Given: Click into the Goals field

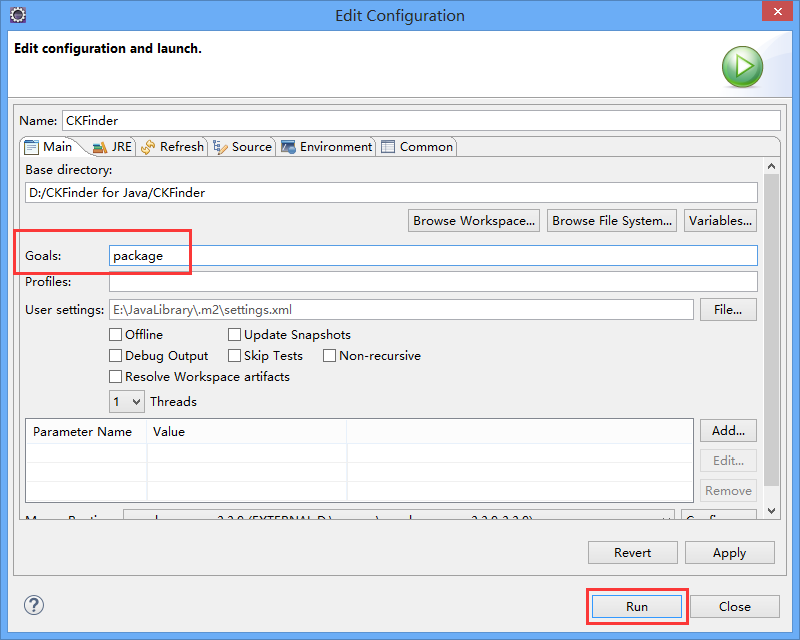Looking at the screenshot, I should (x=433, y=256).
